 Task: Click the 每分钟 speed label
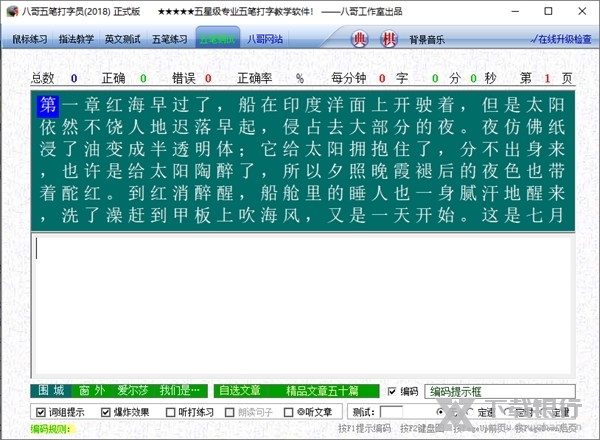pos(349,78)
